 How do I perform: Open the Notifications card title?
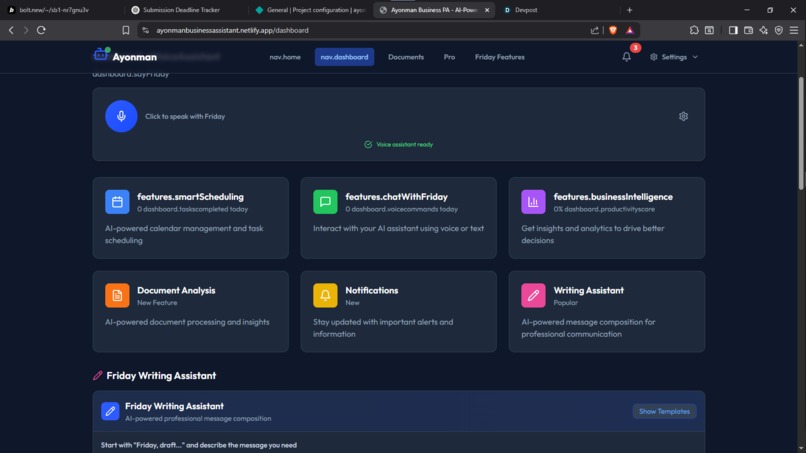372,291
